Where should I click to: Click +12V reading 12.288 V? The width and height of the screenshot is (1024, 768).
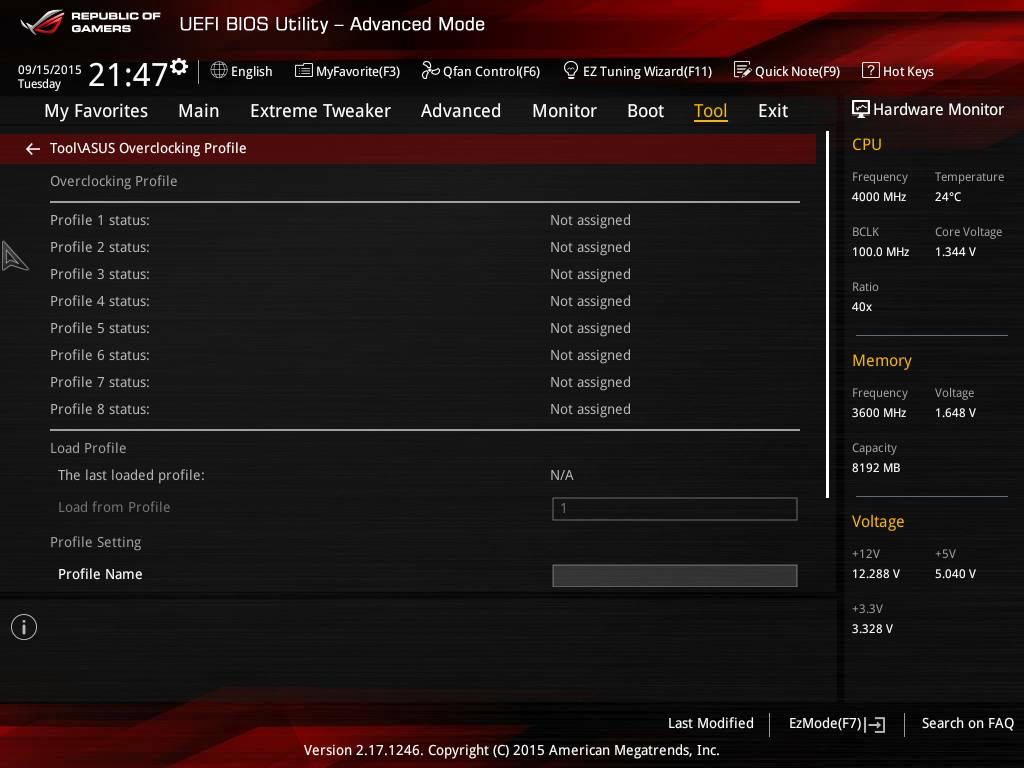[x=876, y=573]
